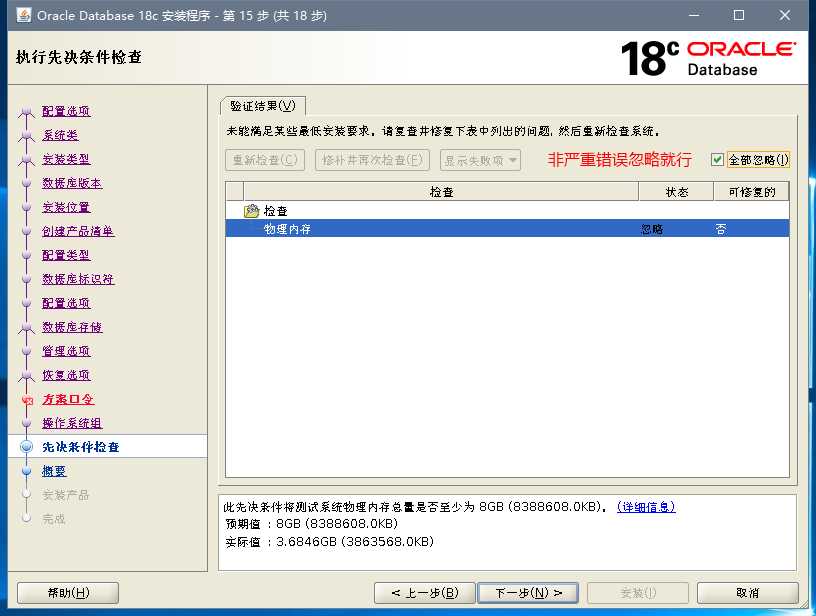The width and height of the screenshot is (816, 616).
Task: Open the first 配置选项 step link
Action: [x=66, y=111]
